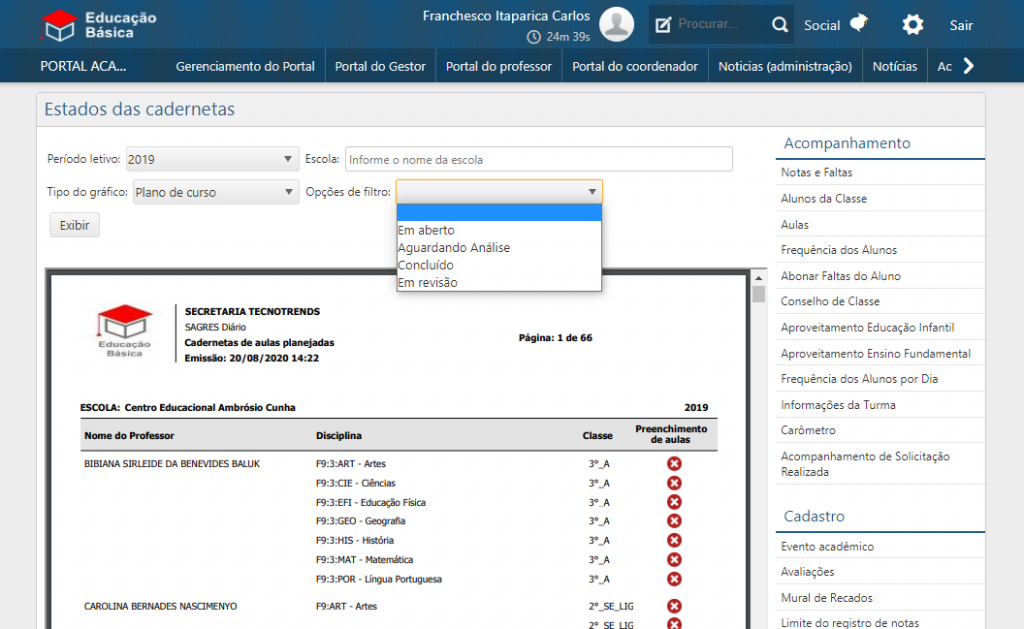Click the edit pencil icon beside Procurar
The image size is (1024, 629).
[x=663, y=25]
